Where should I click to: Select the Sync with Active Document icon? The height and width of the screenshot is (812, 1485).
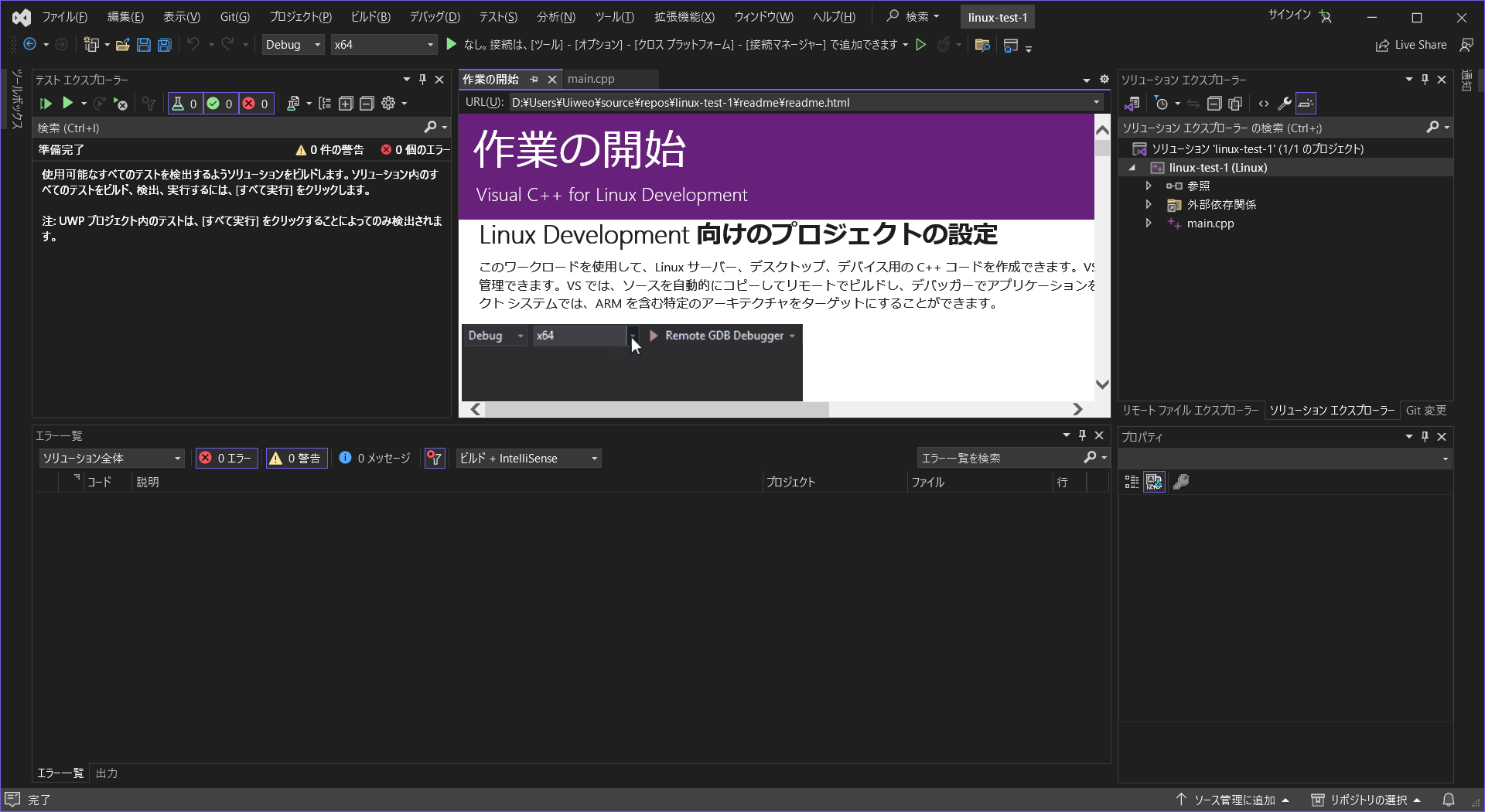[1193, 103]
